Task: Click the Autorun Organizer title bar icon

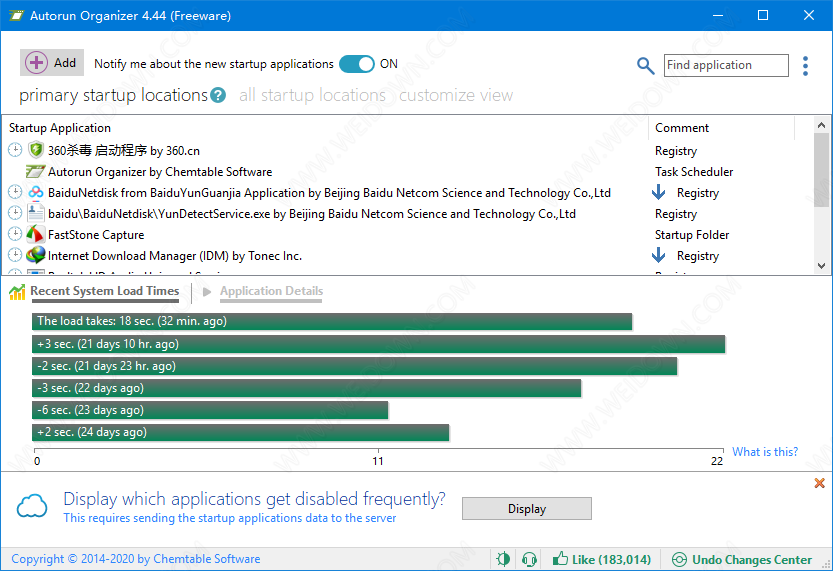Action: tap(16, 15)
